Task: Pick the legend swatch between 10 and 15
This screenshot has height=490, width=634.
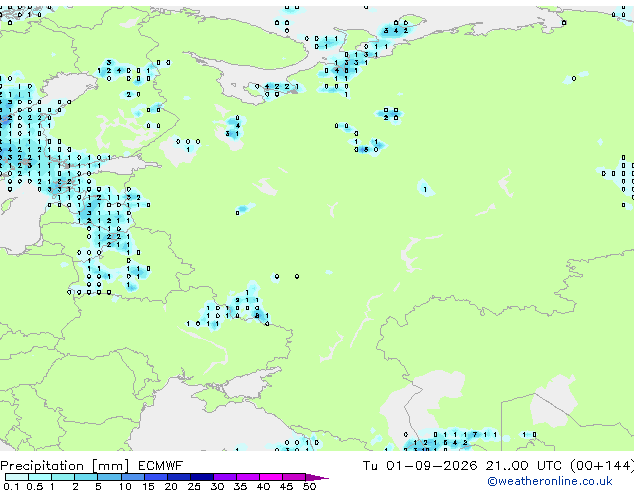Action: tap(132, 477)
